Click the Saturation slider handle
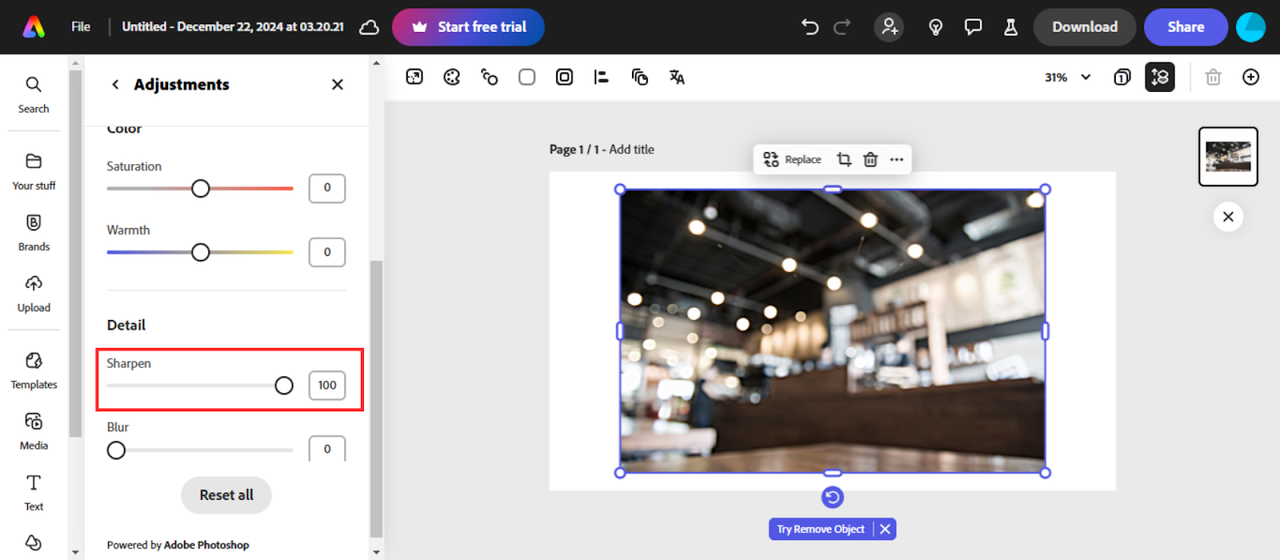The height and width of the screenshot is (560, 1280). point(201,188)
